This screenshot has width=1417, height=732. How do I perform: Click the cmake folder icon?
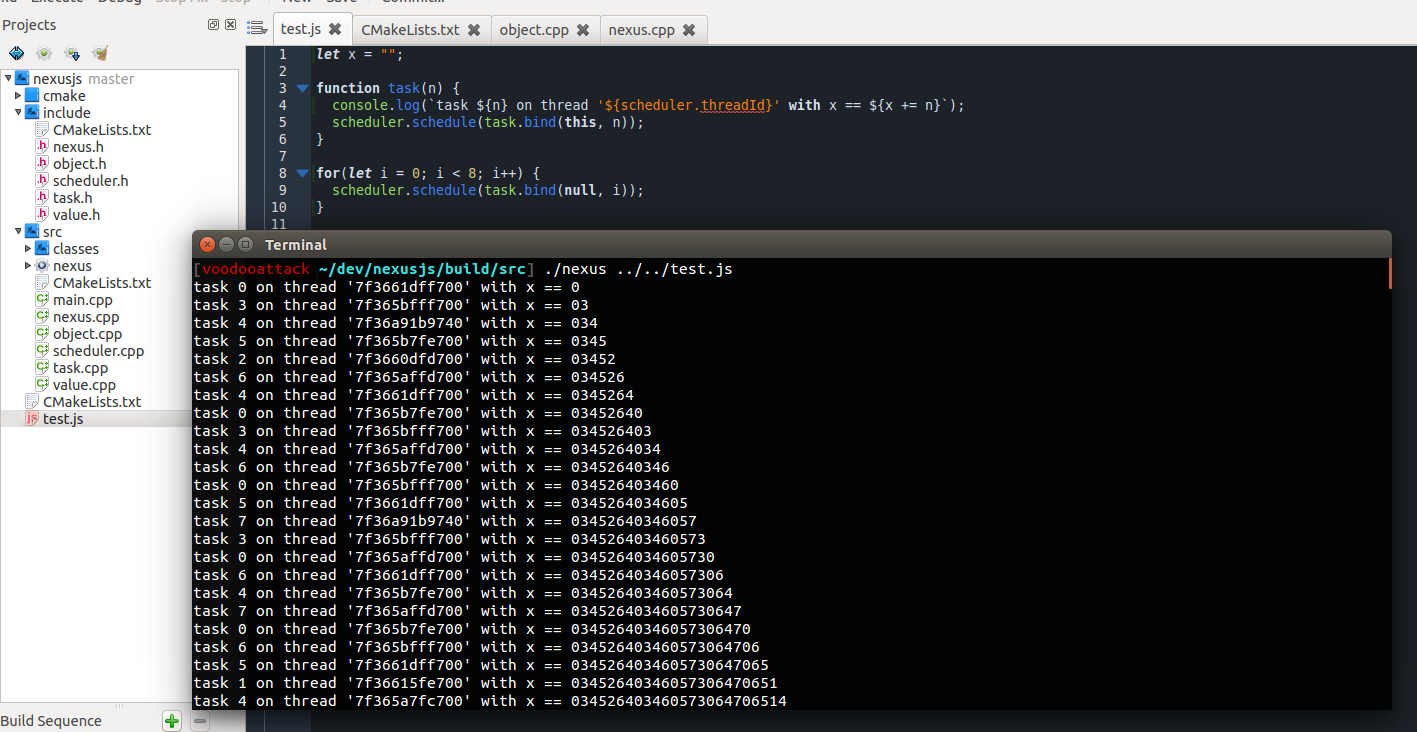point(32,96)
